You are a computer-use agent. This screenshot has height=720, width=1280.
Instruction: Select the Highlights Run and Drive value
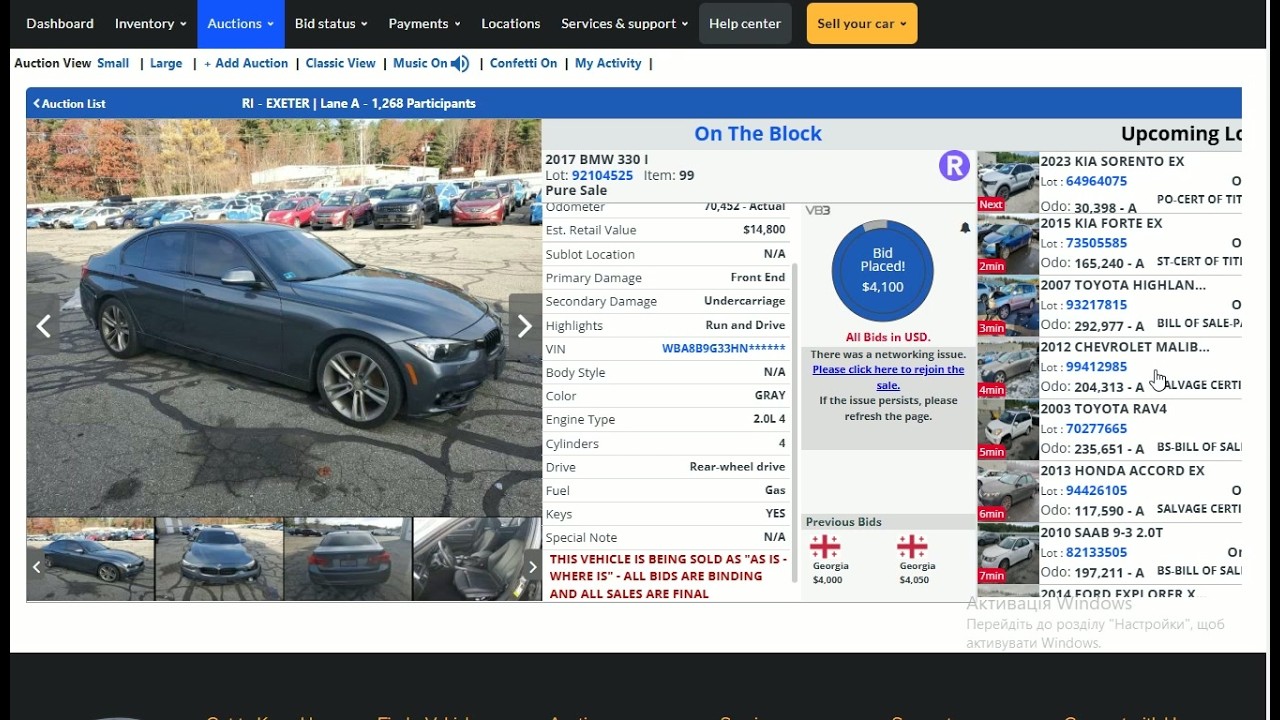745,325
